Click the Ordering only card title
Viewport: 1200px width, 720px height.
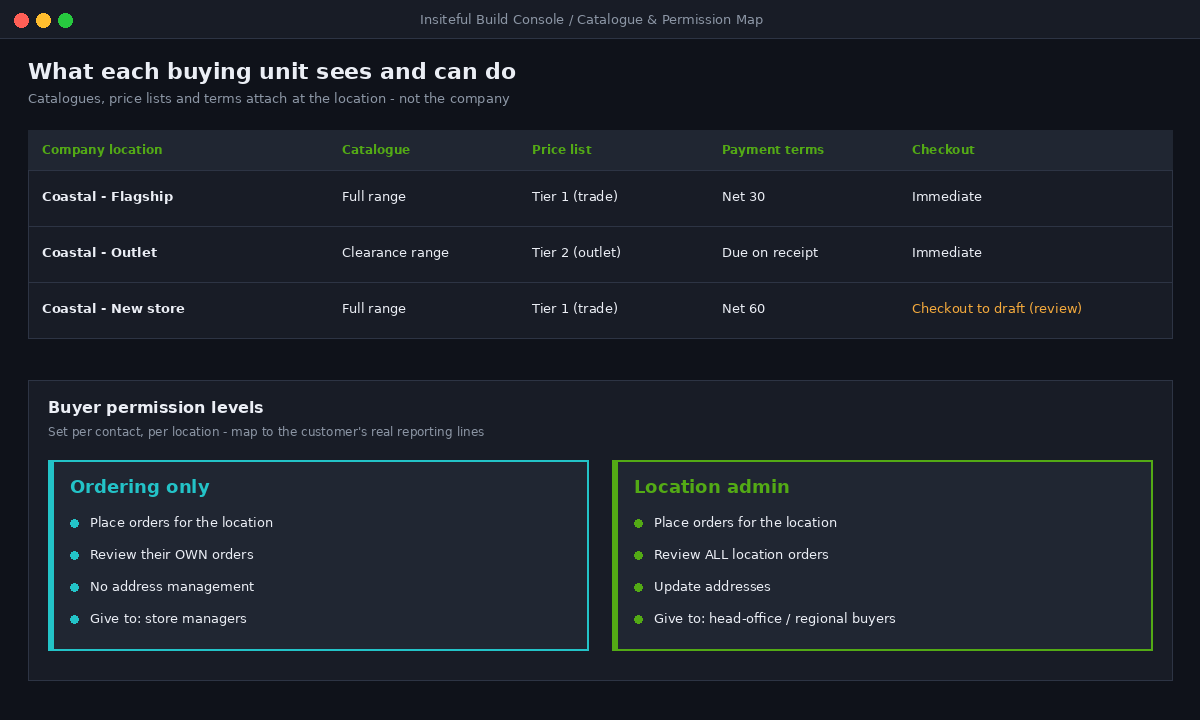click(x=140, y=487)
